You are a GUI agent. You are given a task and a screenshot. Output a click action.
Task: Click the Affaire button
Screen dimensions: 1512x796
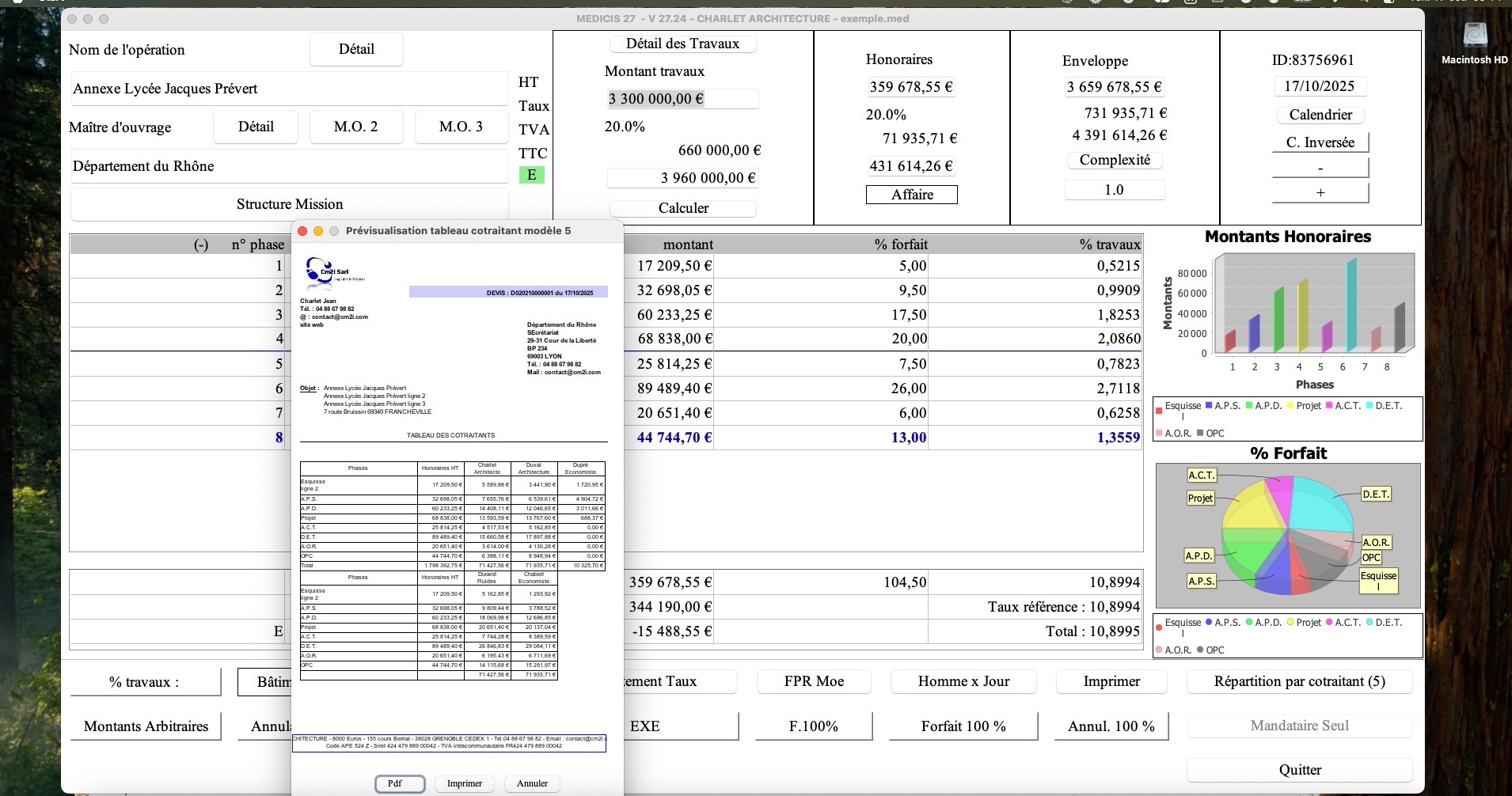pos(912,195)
